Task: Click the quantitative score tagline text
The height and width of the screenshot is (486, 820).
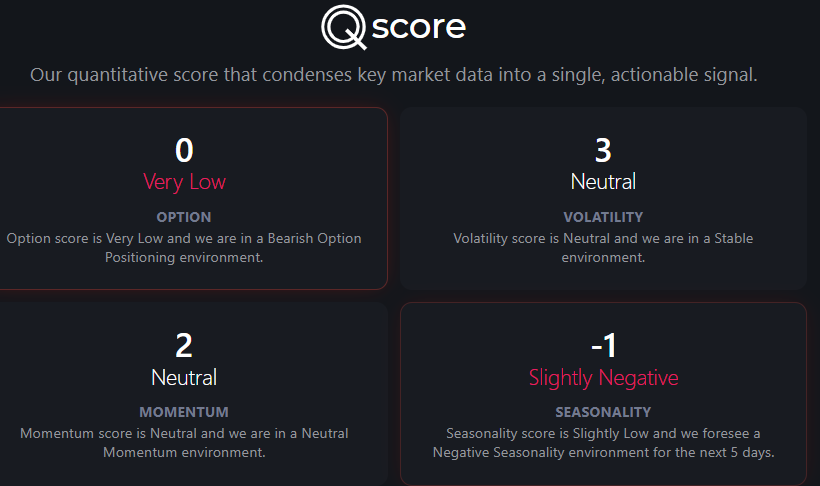Action: [x=394, y=75]
